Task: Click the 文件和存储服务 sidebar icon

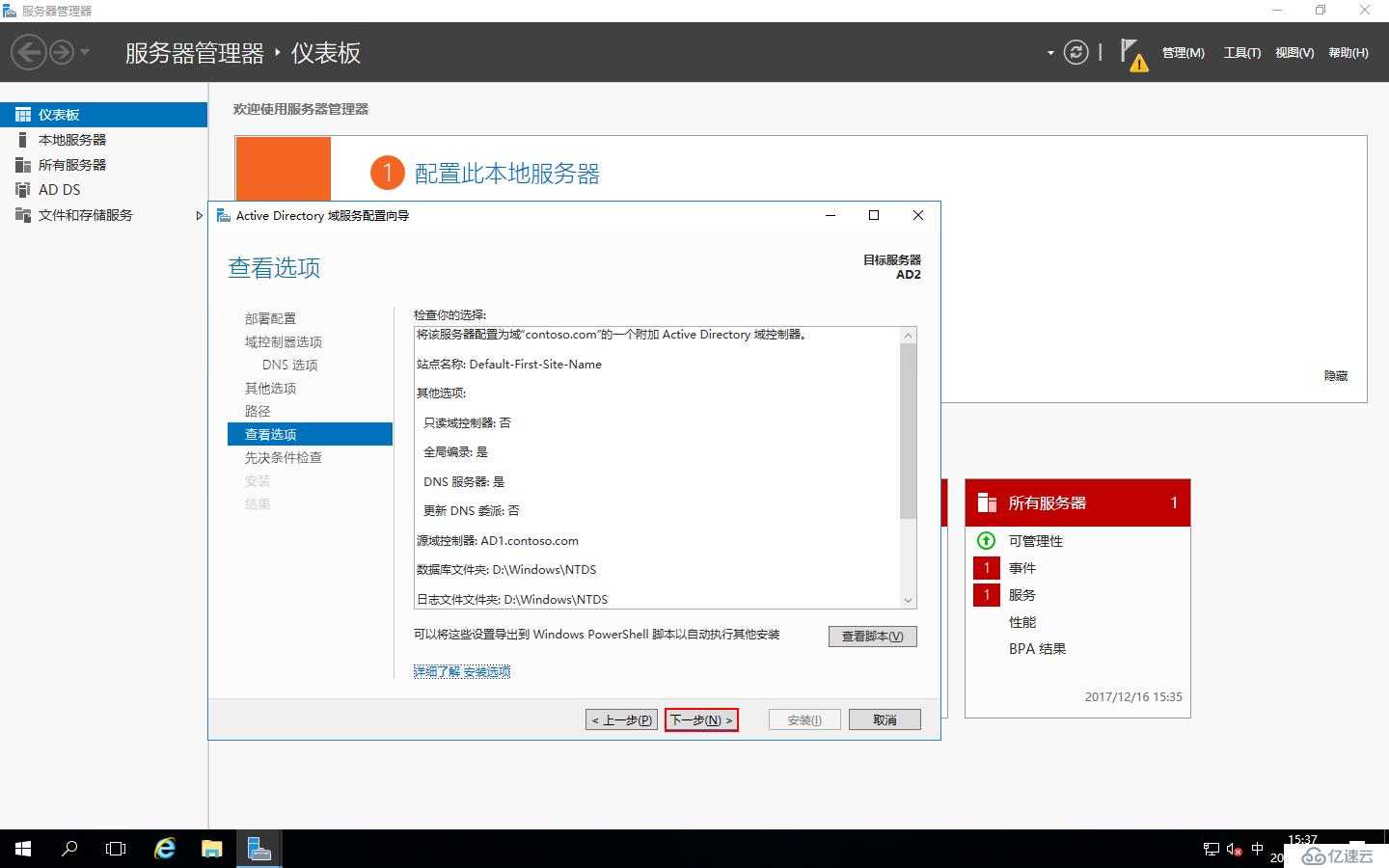Action: coord(23,215)
